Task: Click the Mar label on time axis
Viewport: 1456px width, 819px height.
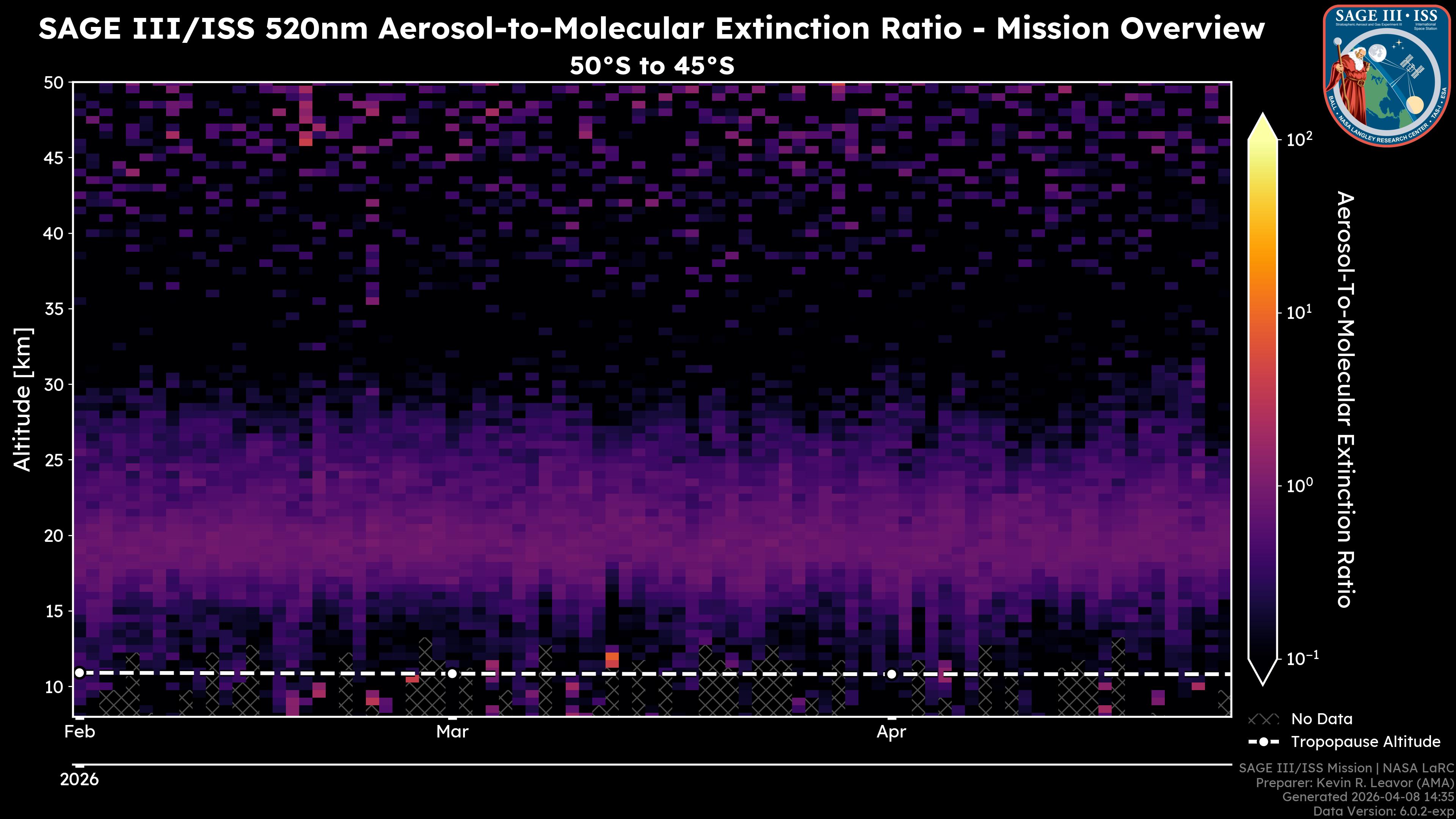Action: (452, 732)
